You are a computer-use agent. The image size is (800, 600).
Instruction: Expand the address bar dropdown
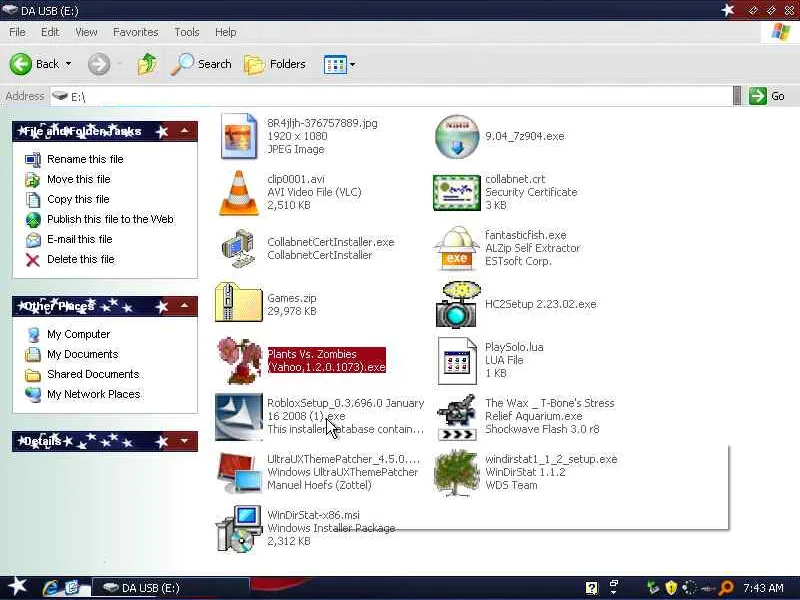[737, 96]
